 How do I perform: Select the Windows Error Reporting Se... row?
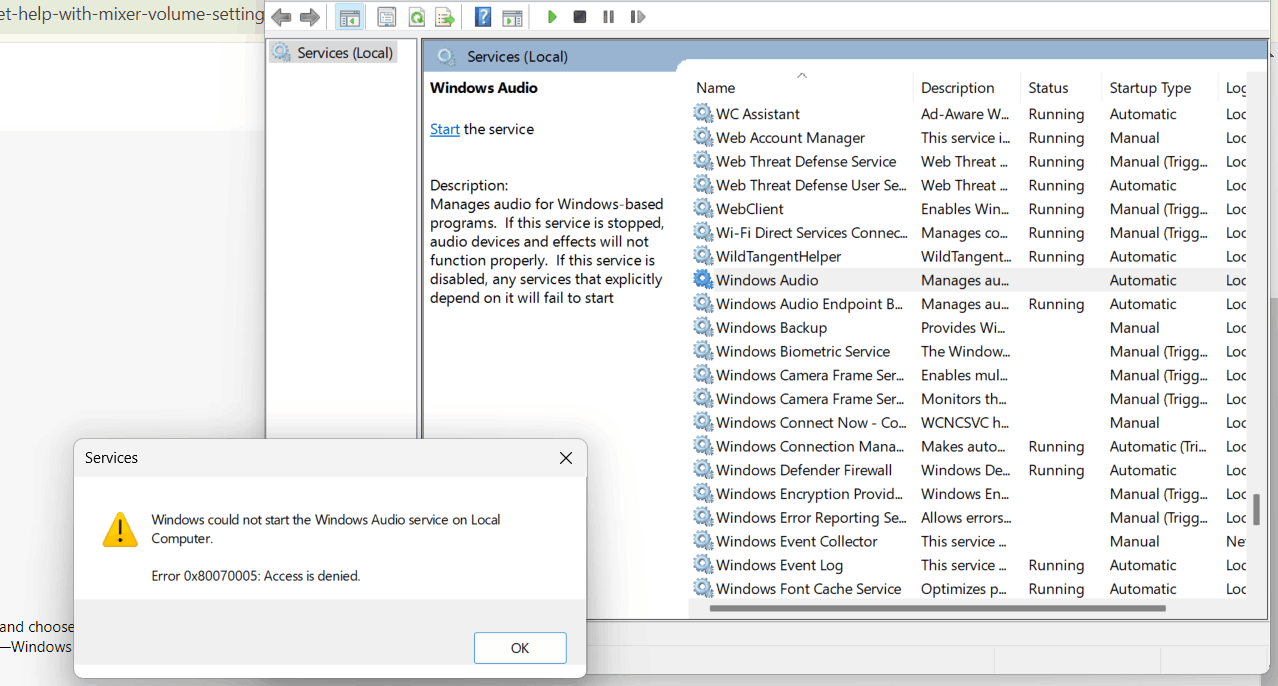point(968,518)
